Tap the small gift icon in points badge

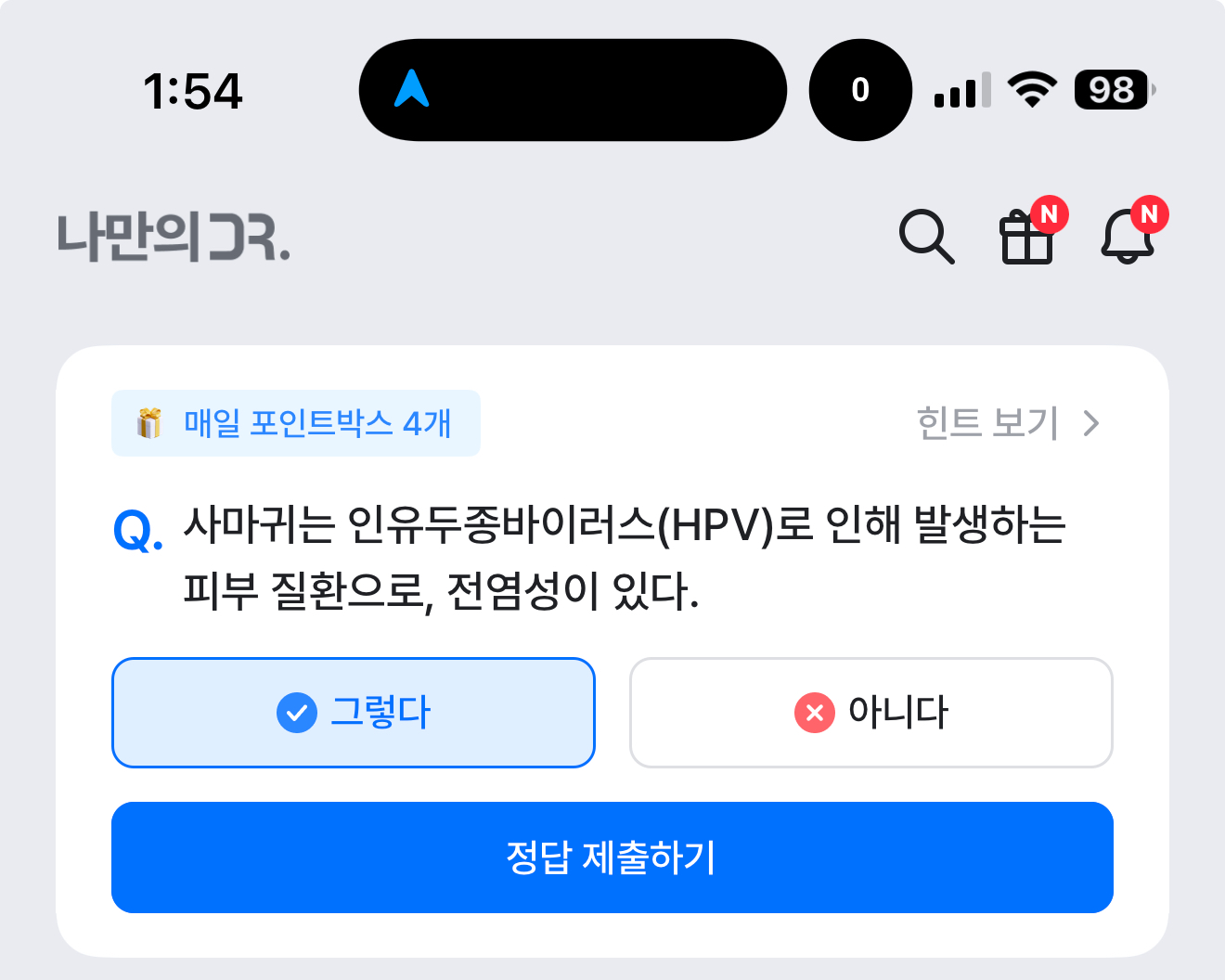pyautogui.click(x=148, y=423)
